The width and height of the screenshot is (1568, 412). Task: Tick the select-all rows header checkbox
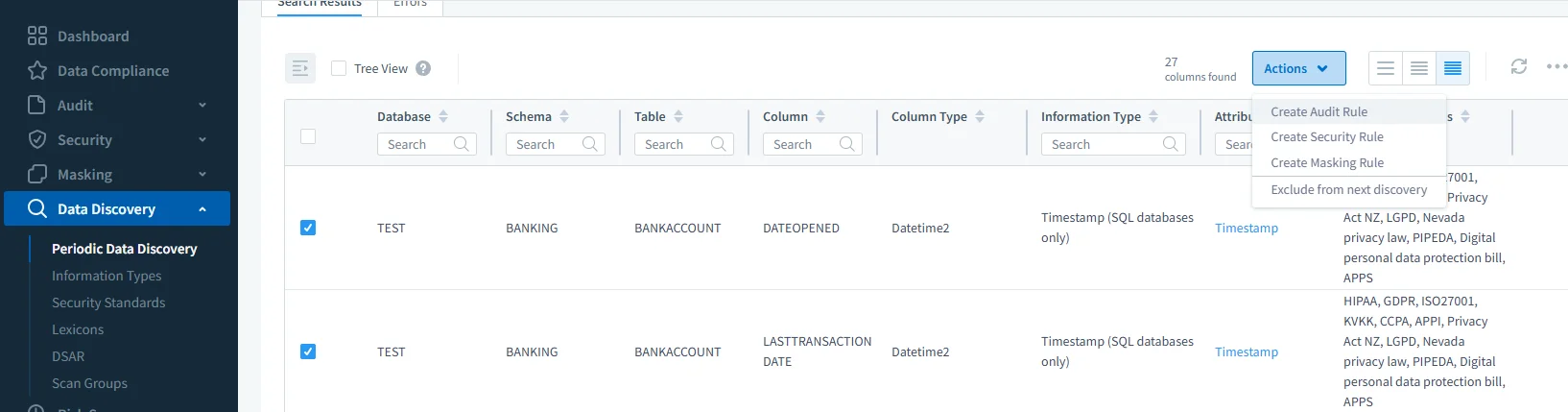(308, 136)
